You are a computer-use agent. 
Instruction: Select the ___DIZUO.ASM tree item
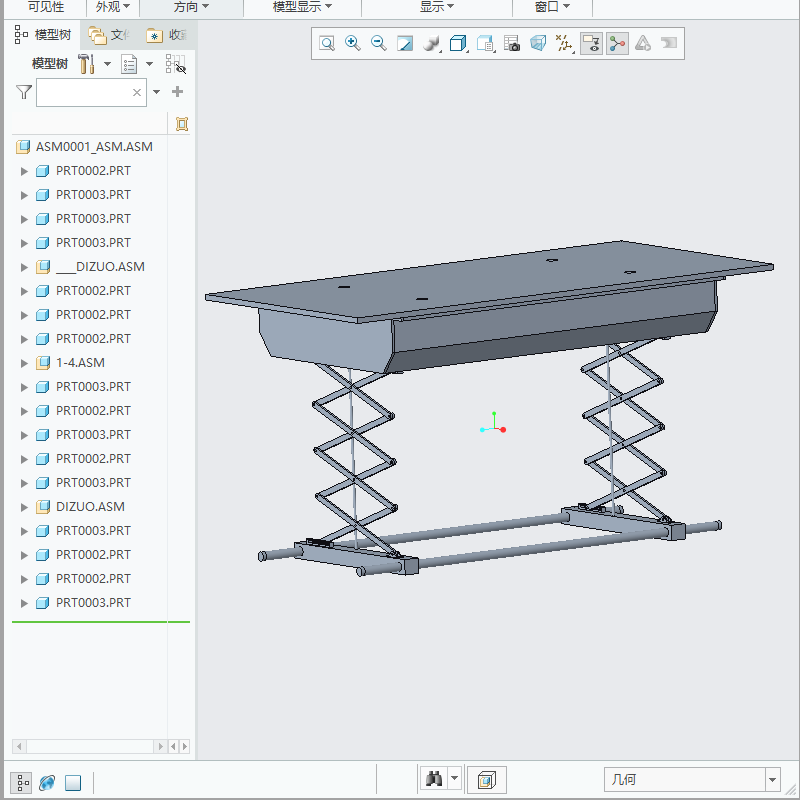pos(100,267)
